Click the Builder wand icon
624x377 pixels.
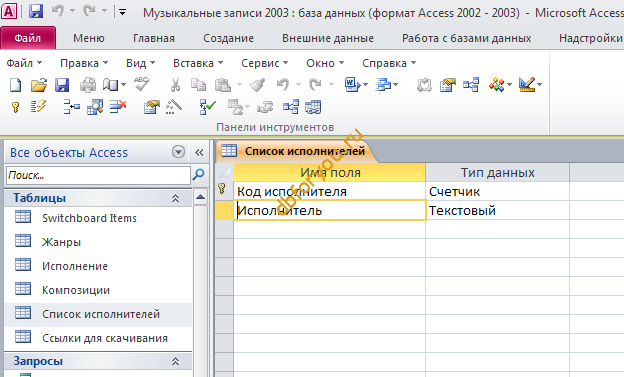tap(174, 107)
